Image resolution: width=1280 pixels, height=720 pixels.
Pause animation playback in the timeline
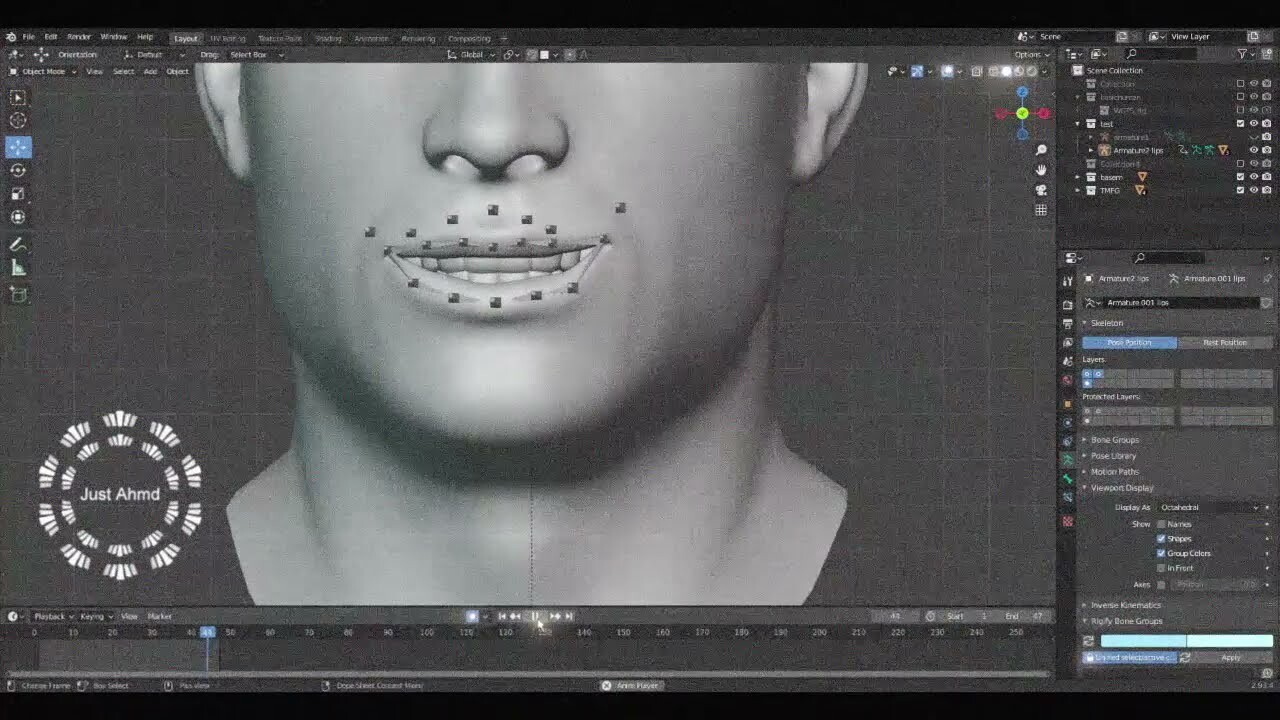pyautogui.click(x=535, y=616)
